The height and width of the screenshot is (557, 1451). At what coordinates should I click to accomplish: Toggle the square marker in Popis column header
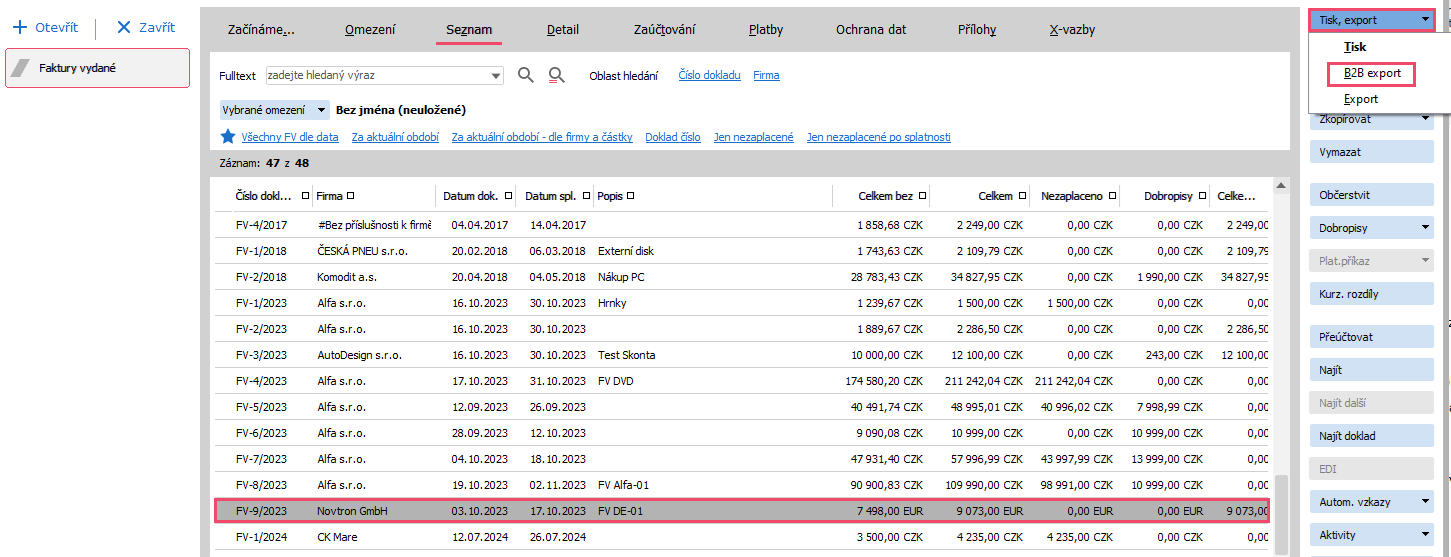coord(631,196)
